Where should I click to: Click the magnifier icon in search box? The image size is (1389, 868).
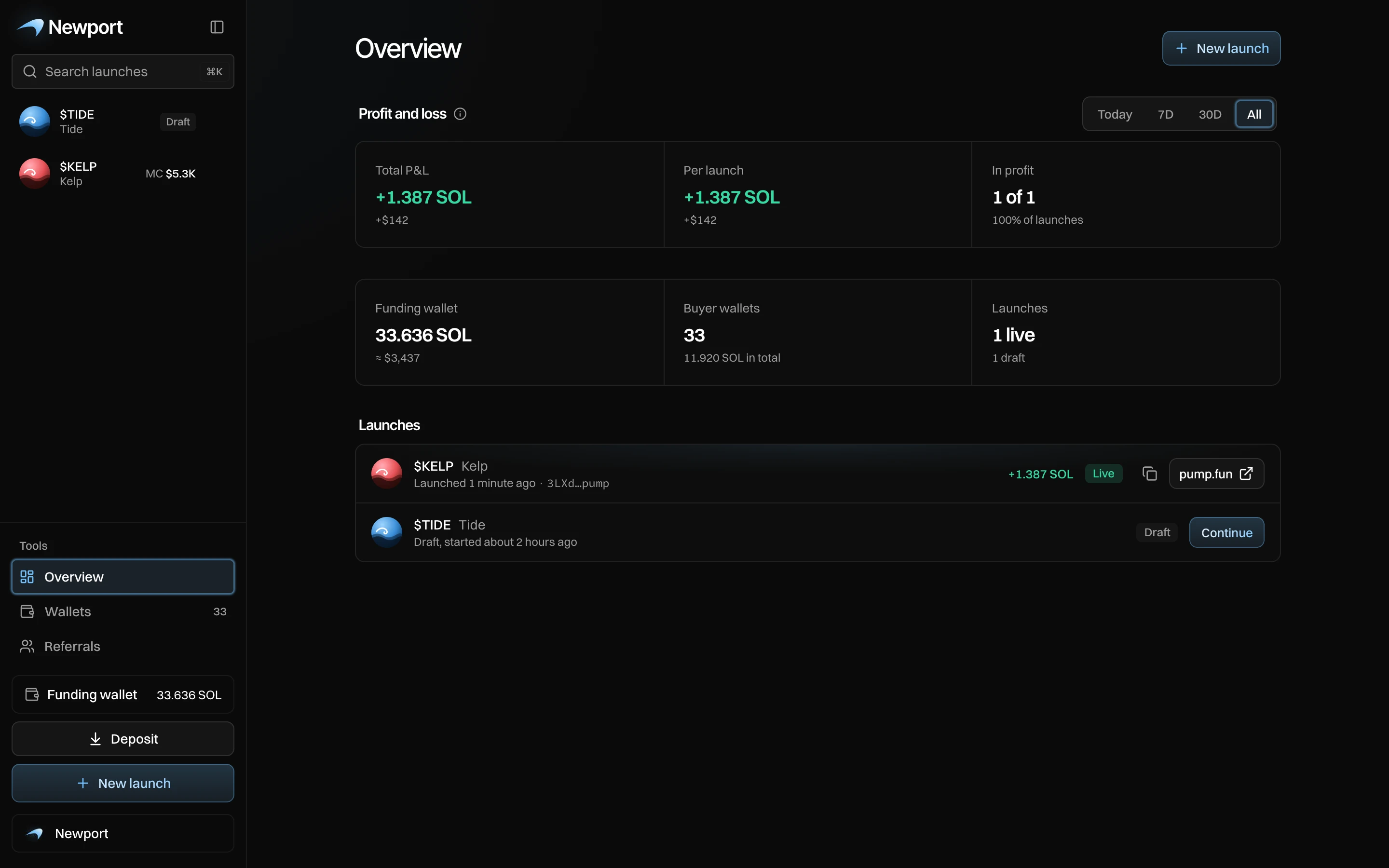pyautogui.click(x=30, y=72)
